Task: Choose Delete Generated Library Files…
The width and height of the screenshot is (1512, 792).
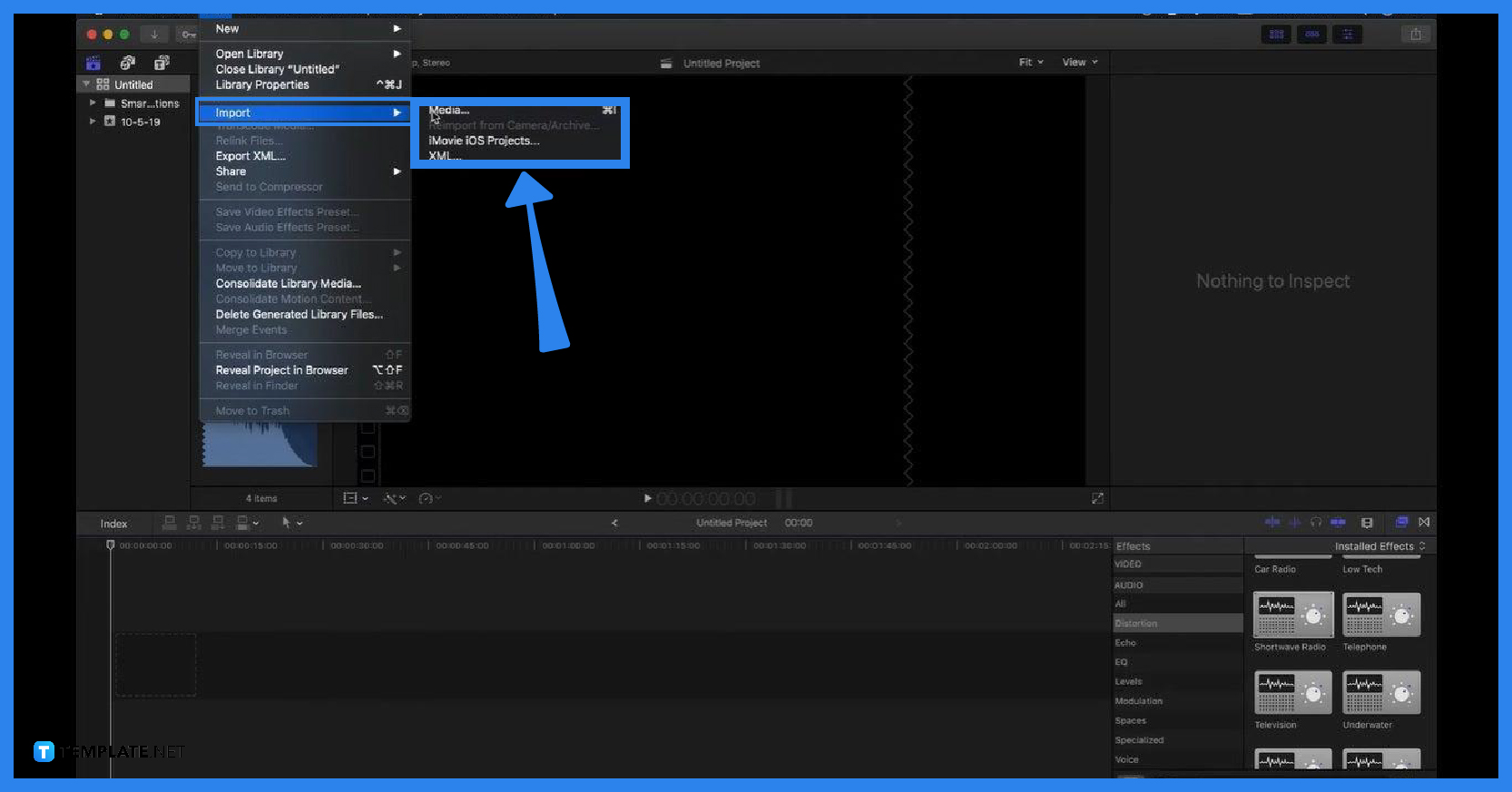Action: coord(305,315)
